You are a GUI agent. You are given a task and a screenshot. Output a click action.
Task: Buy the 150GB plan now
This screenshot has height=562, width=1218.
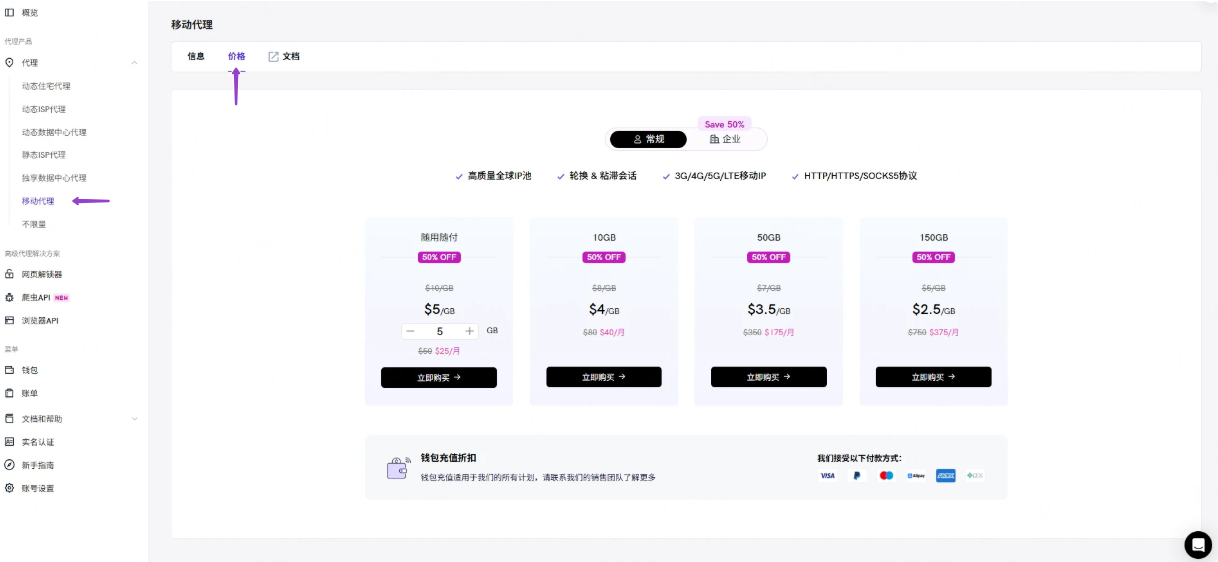pyautogui.click(x=933, y=377)
